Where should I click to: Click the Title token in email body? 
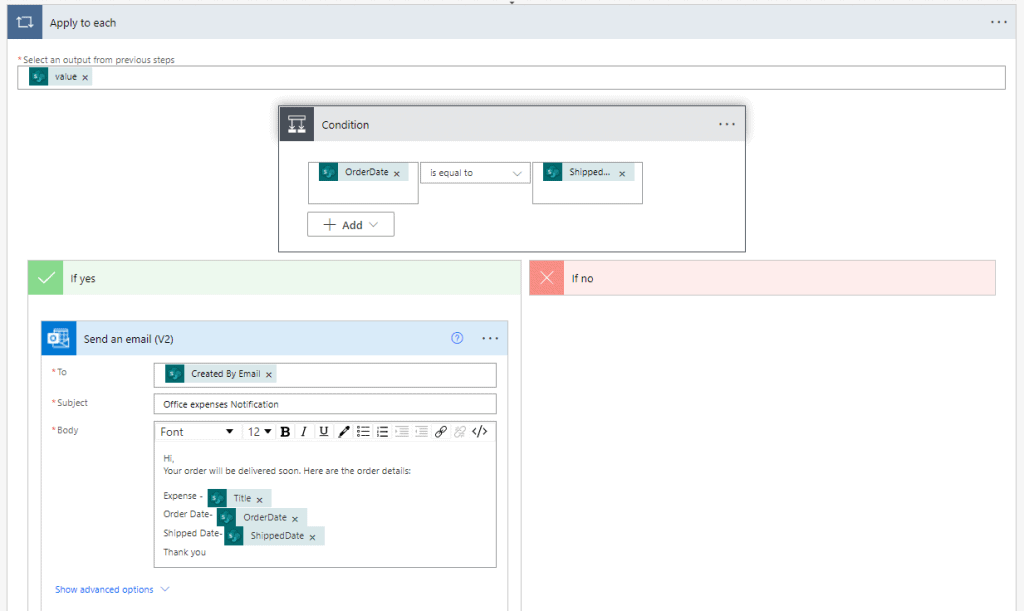click(239, 498)
